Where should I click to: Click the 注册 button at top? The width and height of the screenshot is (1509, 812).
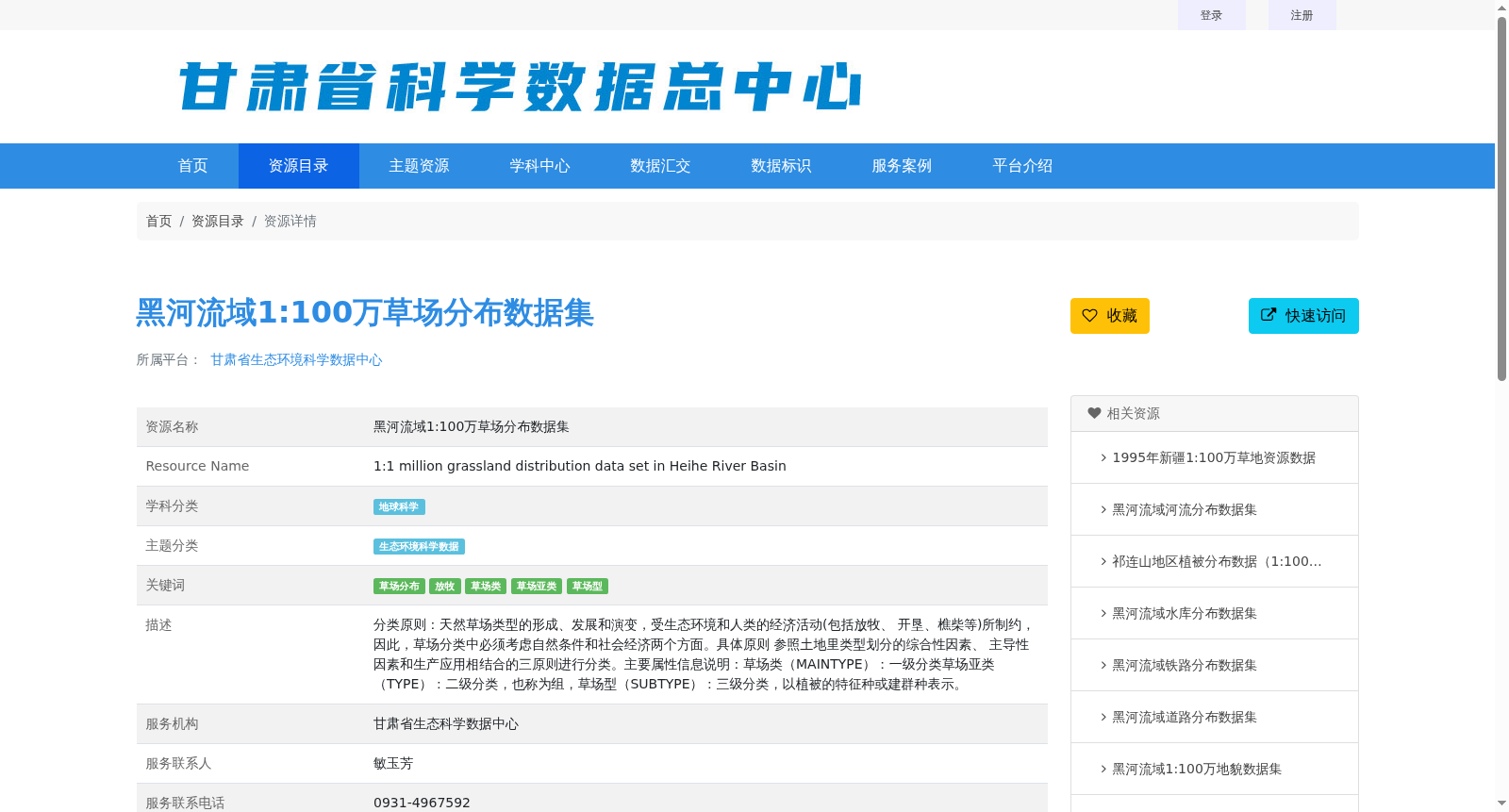1302,15
